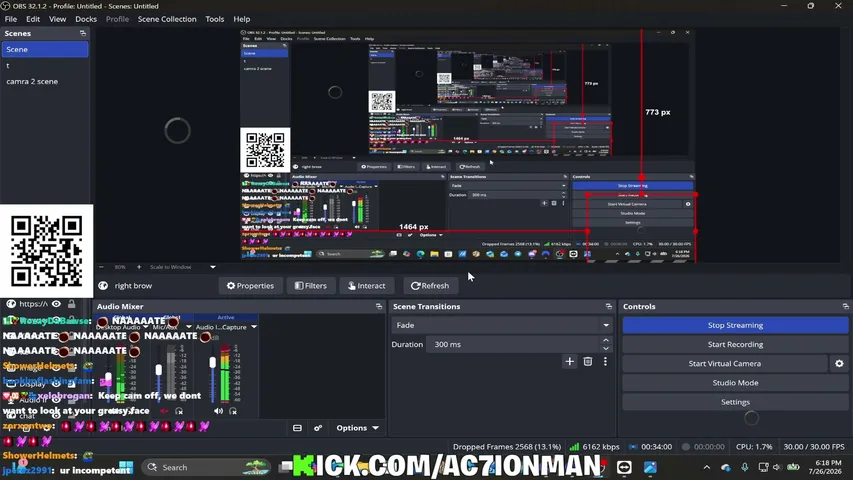Float the Audio Mixer dock
Screen dimensions: 853x480
coord(379,306)
